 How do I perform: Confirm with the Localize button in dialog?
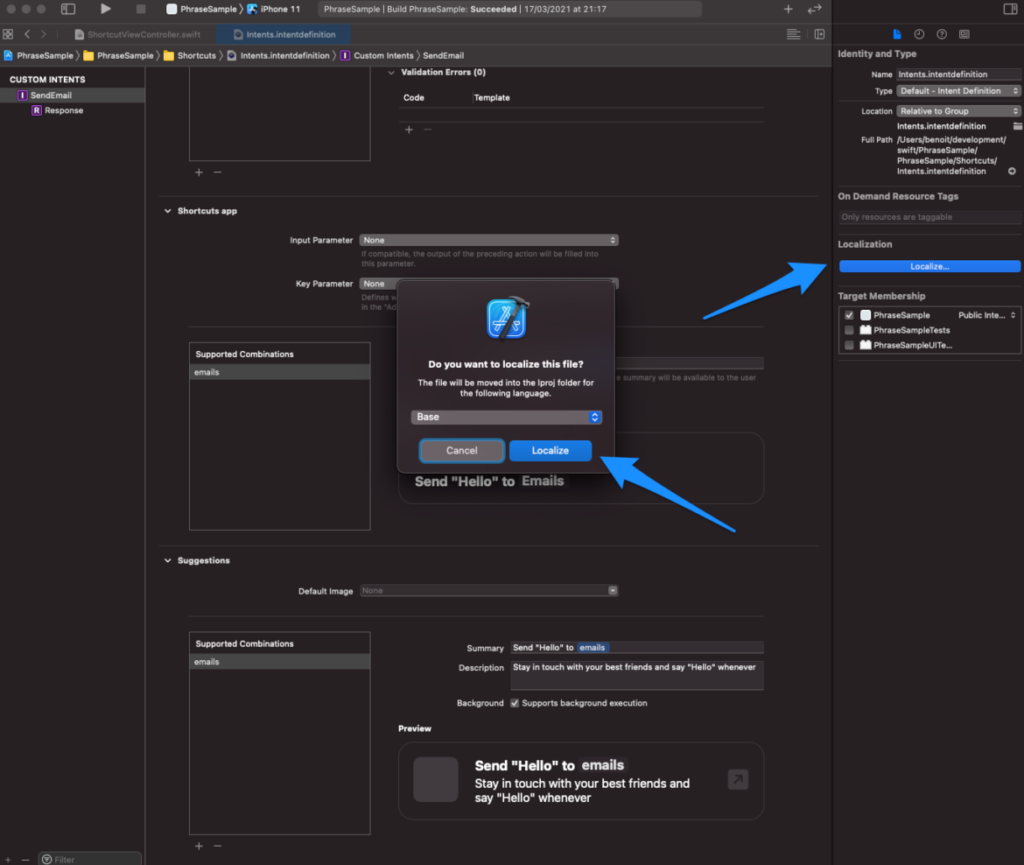point(551,450)
